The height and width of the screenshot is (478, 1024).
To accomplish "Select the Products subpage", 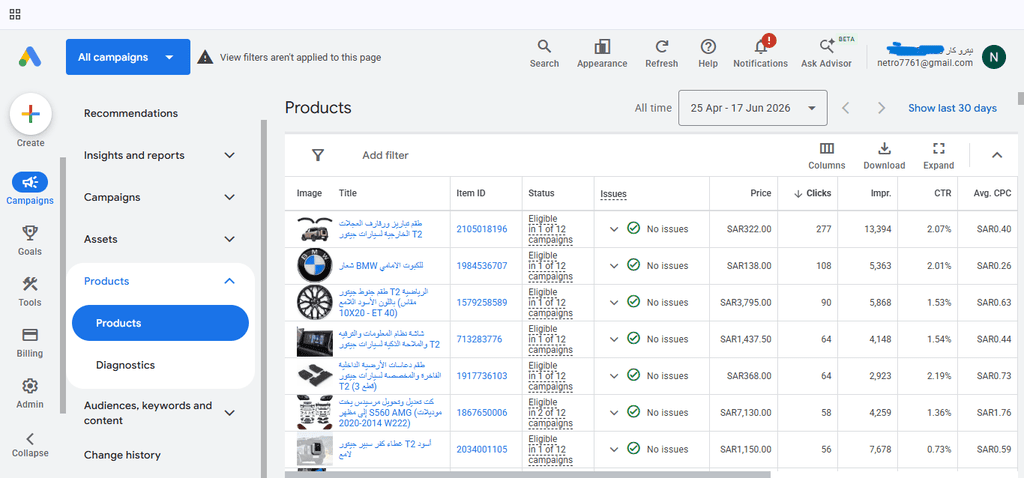I will click(x=160, y=323).
